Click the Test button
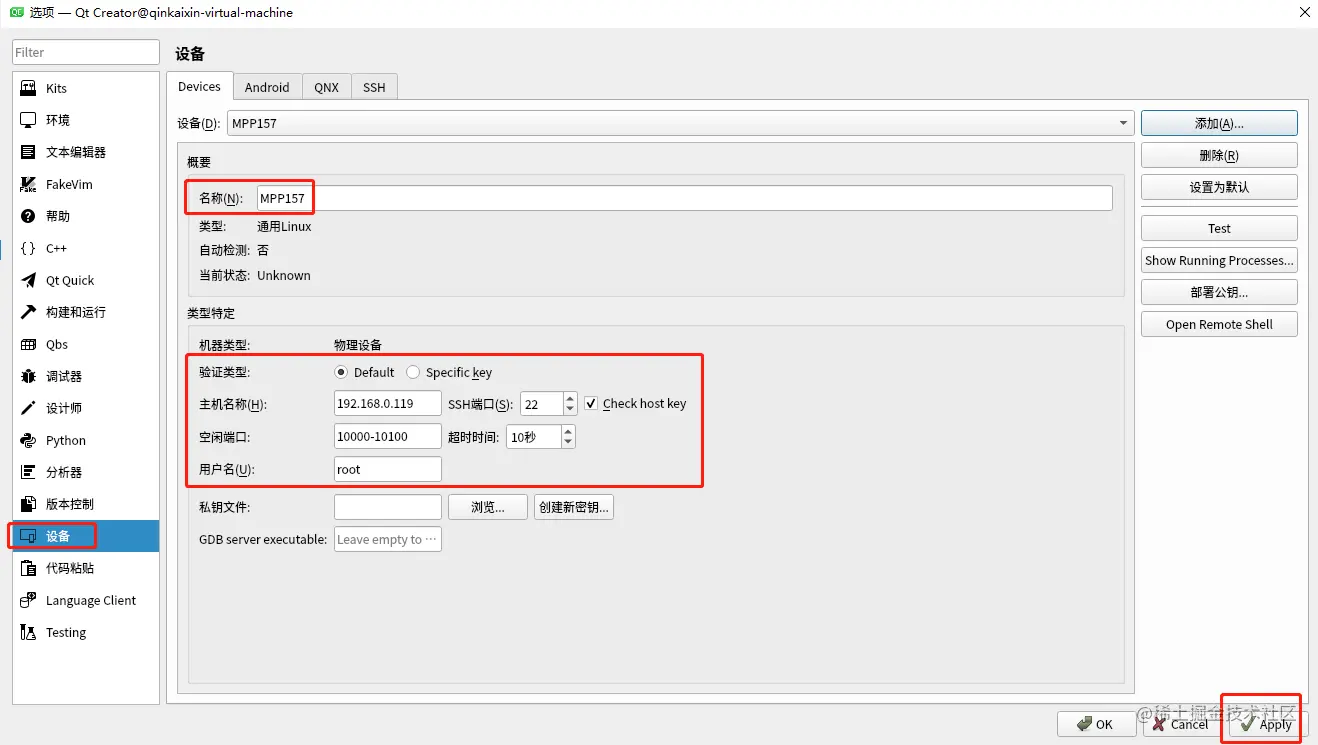The height and width of the screenshot is (745, 1318). pos(1219,228)
